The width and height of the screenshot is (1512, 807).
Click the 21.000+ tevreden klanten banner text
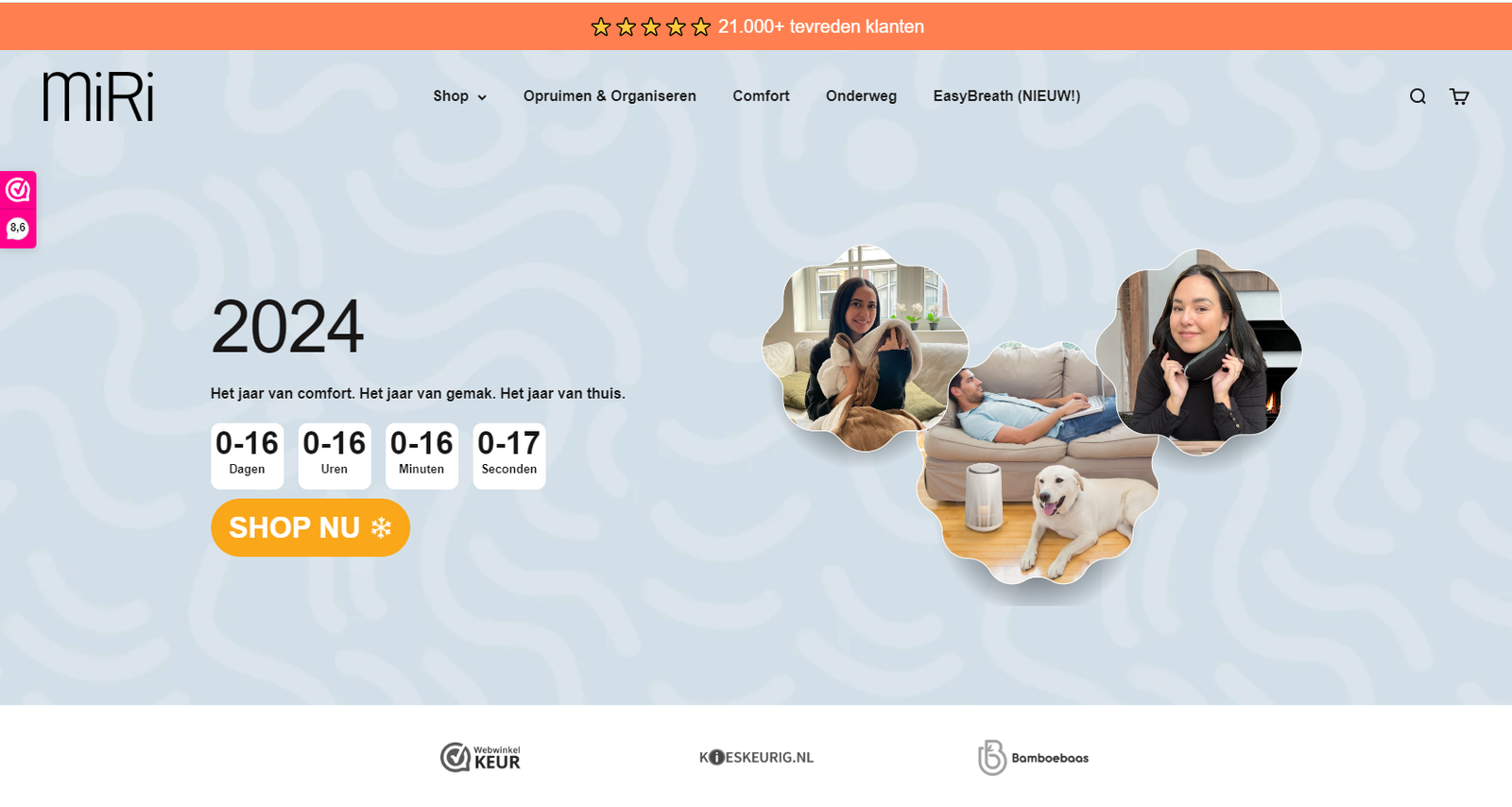[821, 26]
